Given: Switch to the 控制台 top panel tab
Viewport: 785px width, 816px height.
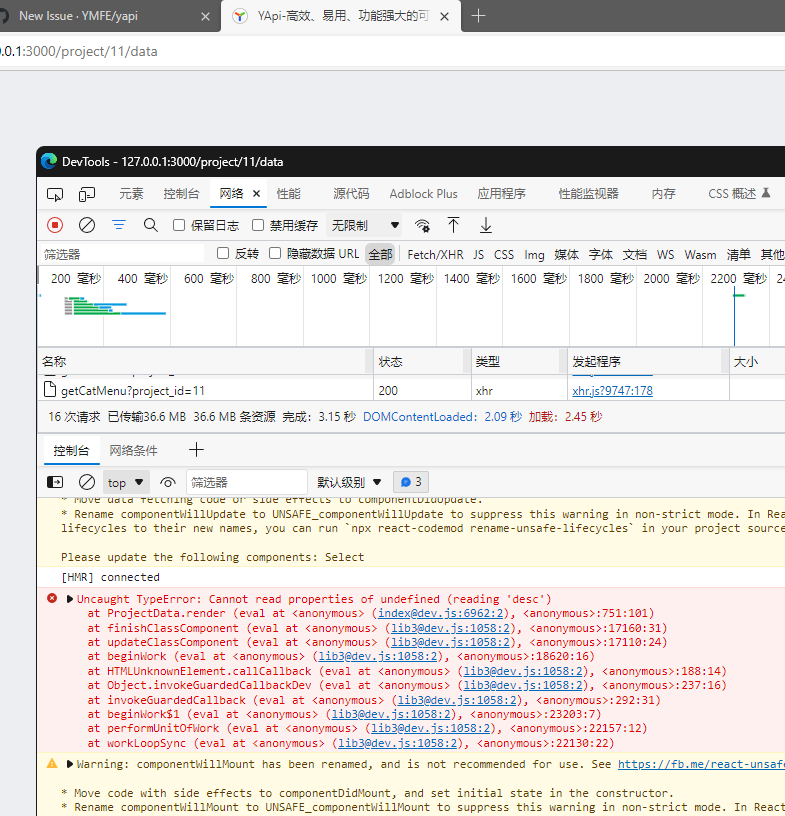Looking at the screenshot, I should coord(181,194).
